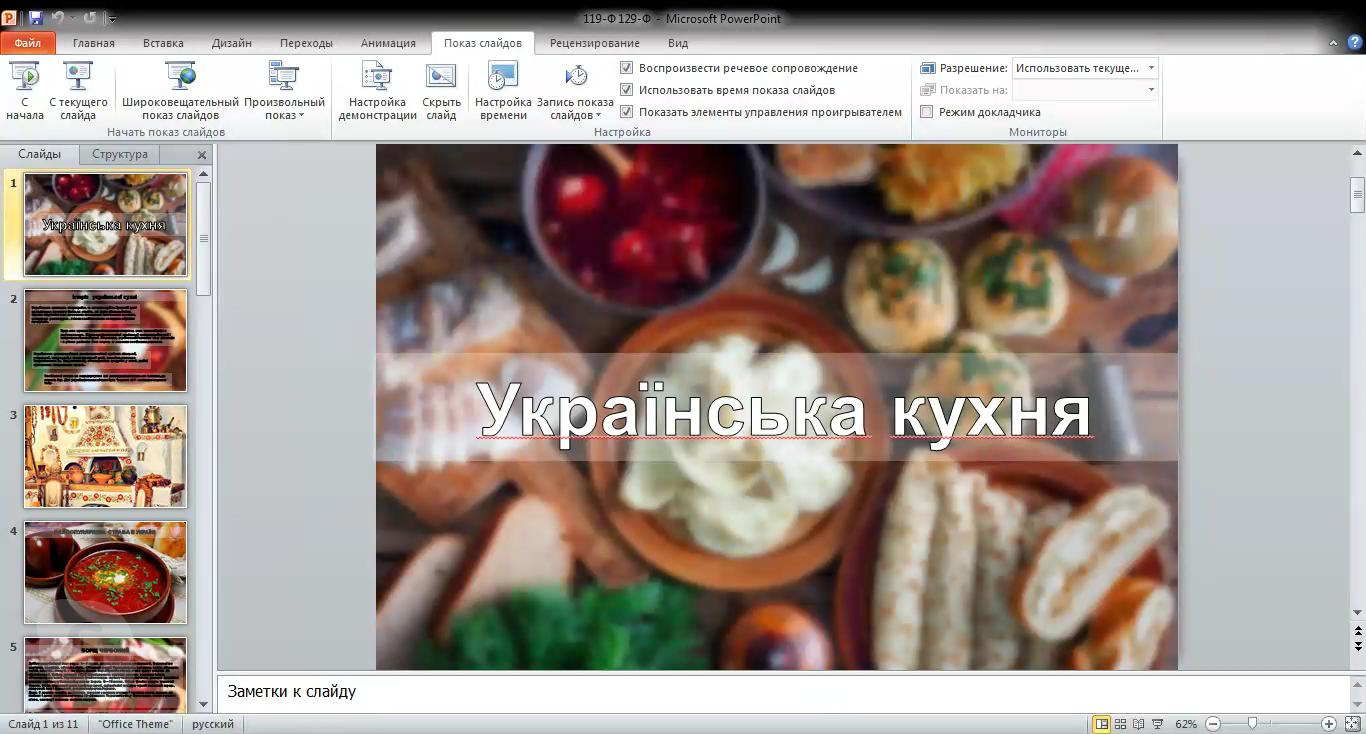This screenshot has width=1366, height=734.
Task: Toggle 'Использовать время показа слайдов' checkbox
Action: click(627, 90)
